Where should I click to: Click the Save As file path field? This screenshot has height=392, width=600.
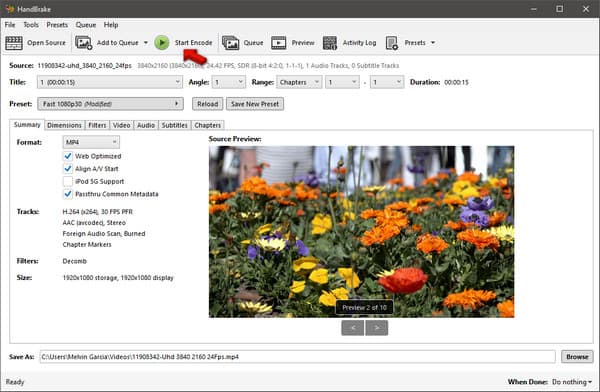297,356
